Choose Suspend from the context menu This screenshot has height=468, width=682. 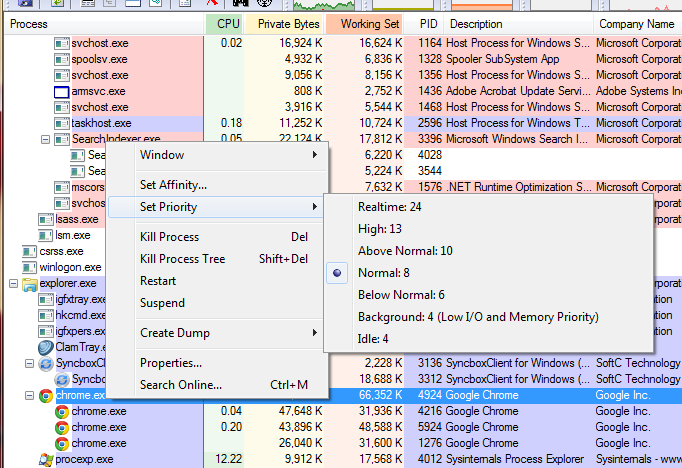coord(217,303)
